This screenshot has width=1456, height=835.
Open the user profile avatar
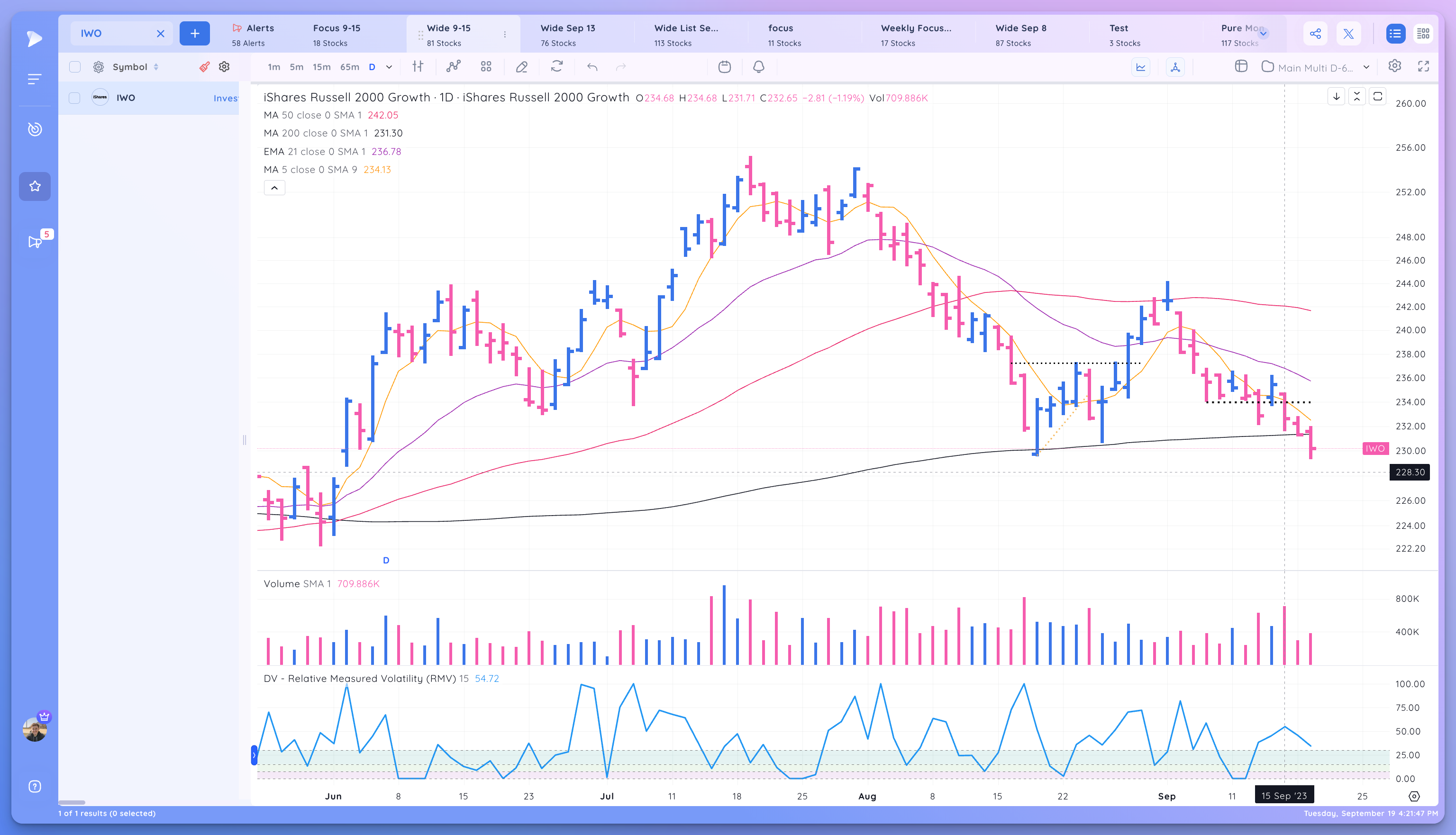tap(35, 729)
